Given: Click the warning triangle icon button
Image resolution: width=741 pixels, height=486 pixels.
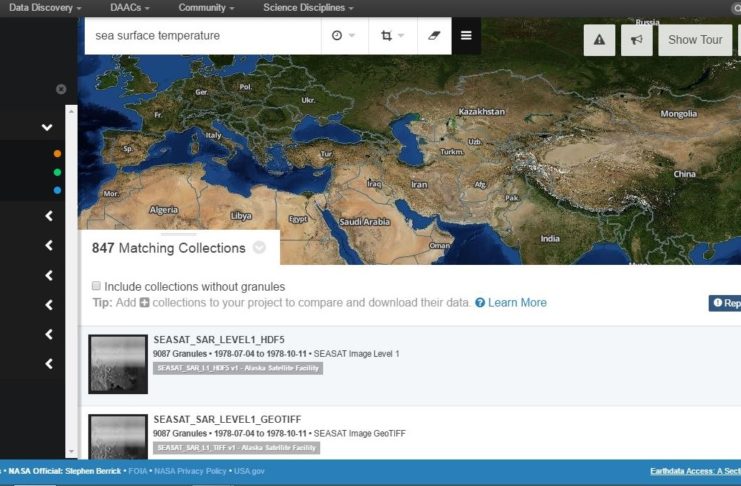Looking at the screenshot, I should (x=599, y=40).
